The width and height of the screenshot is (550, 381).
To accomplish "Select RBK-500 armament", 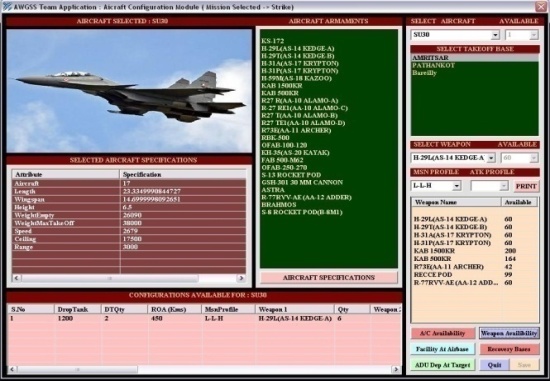I will 275,138.
